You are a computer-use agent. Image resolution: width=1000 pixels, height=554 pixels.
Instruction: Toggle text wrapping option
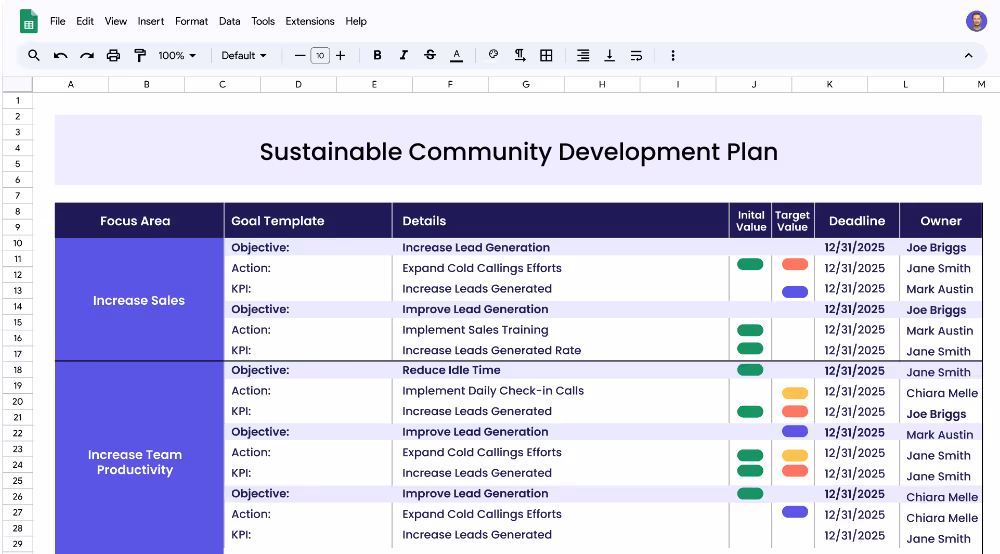636,56
